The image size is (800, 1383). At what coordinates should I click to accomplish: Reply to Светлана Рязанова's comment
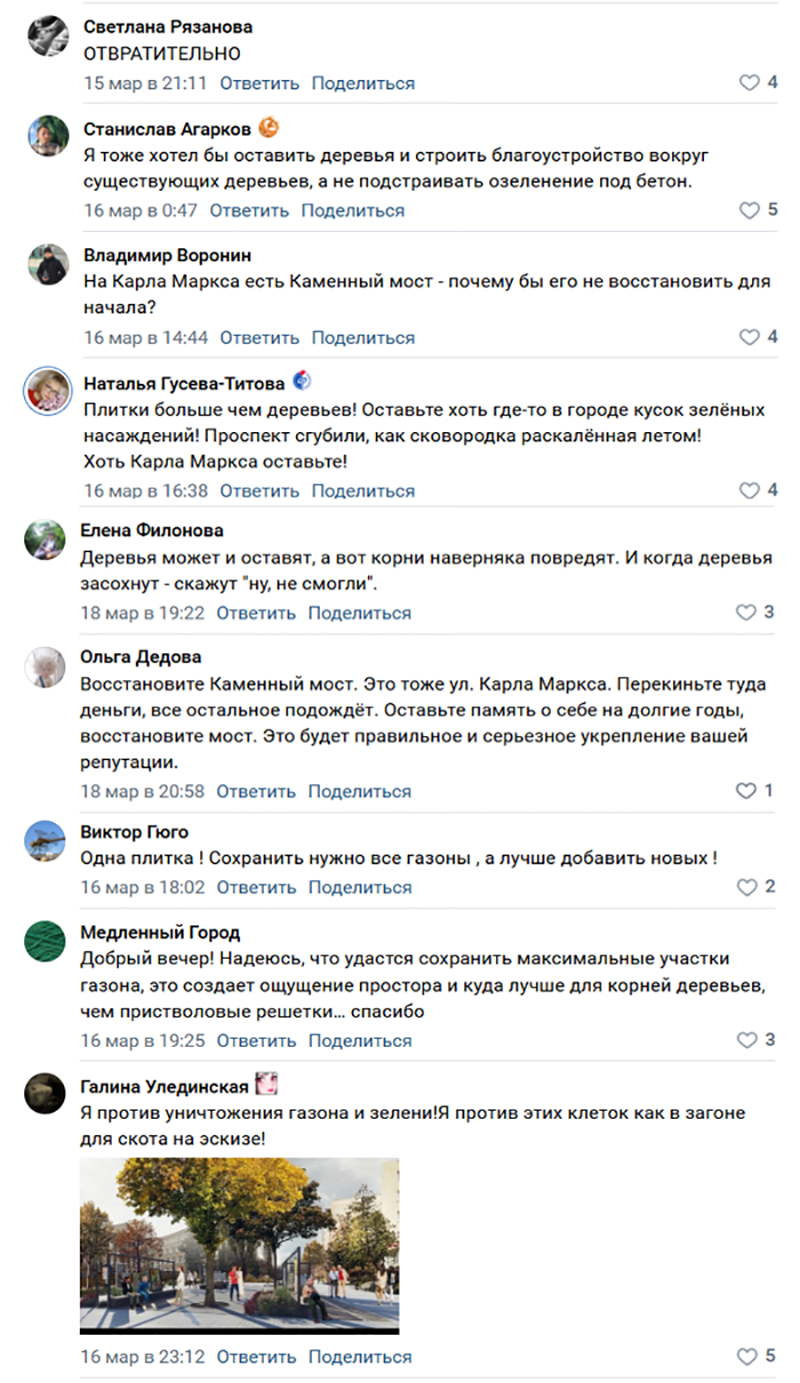pos(259,83)
